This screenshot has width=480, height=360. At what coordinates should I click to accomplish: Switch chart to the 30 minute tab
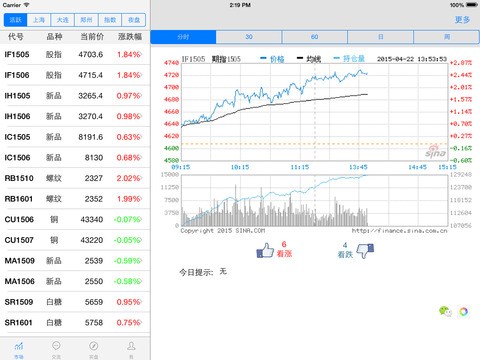(x=249, y=37)
